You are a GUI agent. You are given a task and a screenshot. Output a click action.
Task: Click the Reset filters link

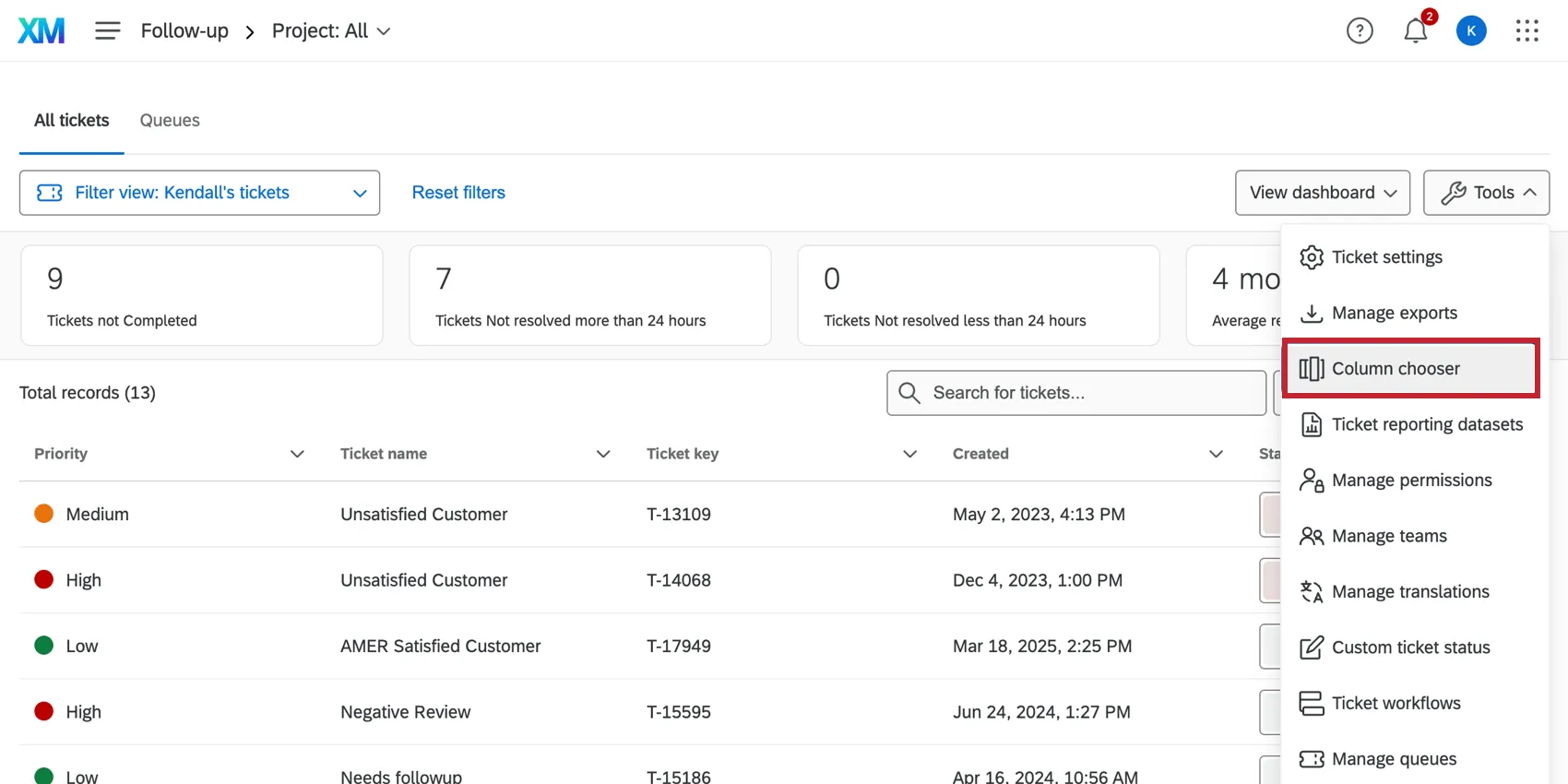[458, 193]
